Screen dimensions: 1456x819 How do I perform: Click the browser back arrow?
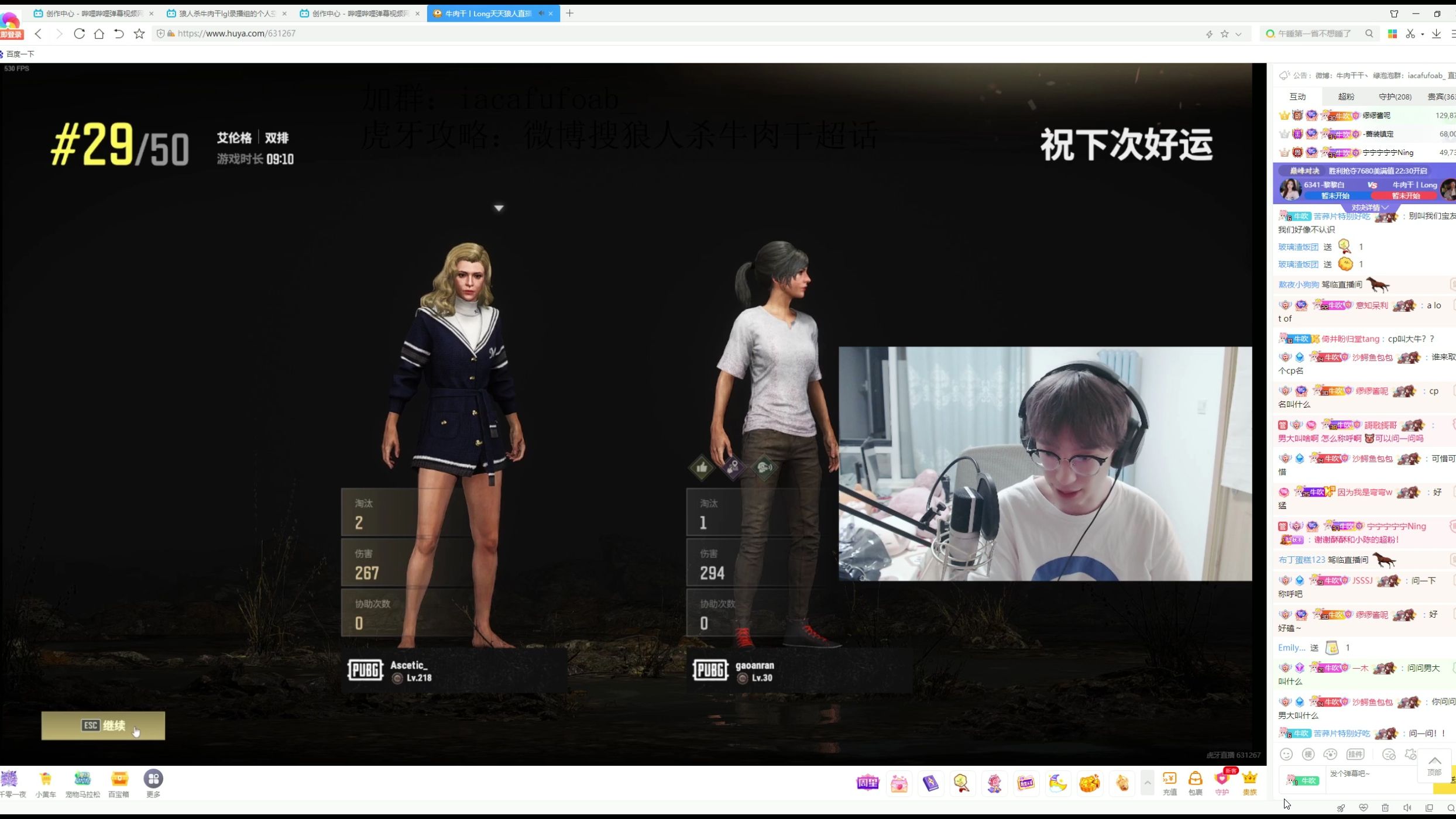click(x=39, y=34)
